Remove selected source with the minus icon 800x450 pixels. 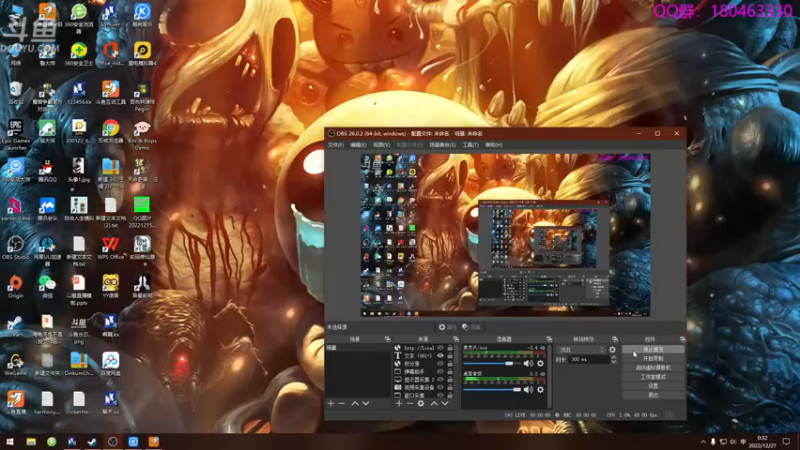click(409, 404)
